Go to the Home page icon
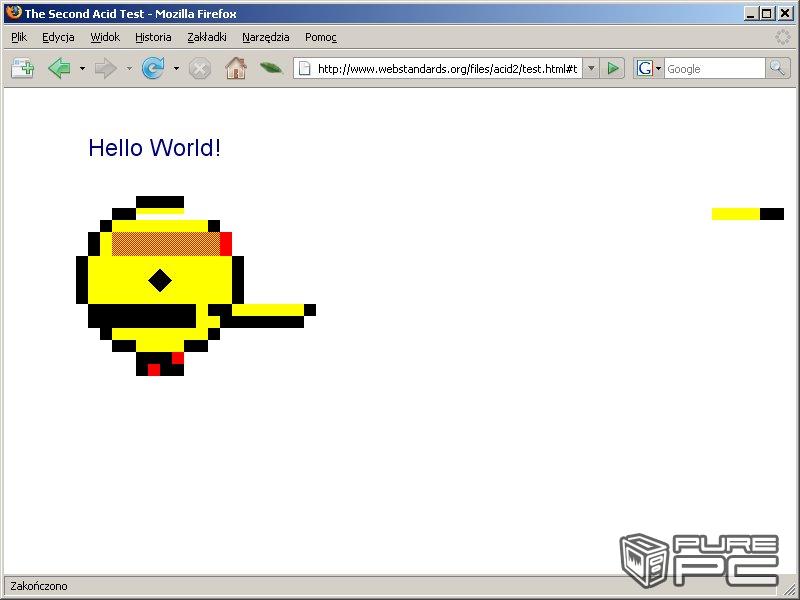The image size is (800, 600). coord(236,68)
